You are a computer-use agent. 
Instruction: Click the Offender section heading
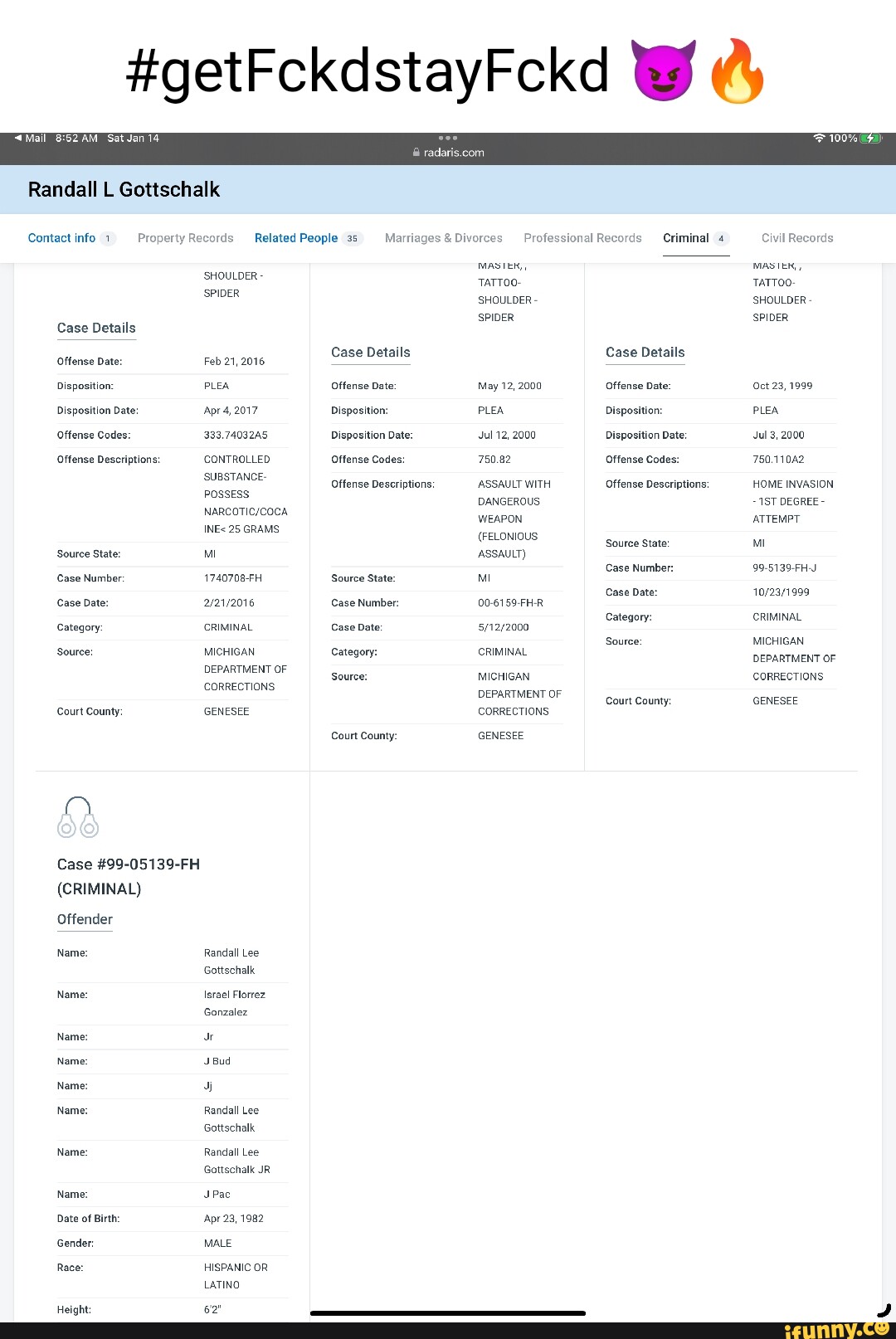coord(85,919)
